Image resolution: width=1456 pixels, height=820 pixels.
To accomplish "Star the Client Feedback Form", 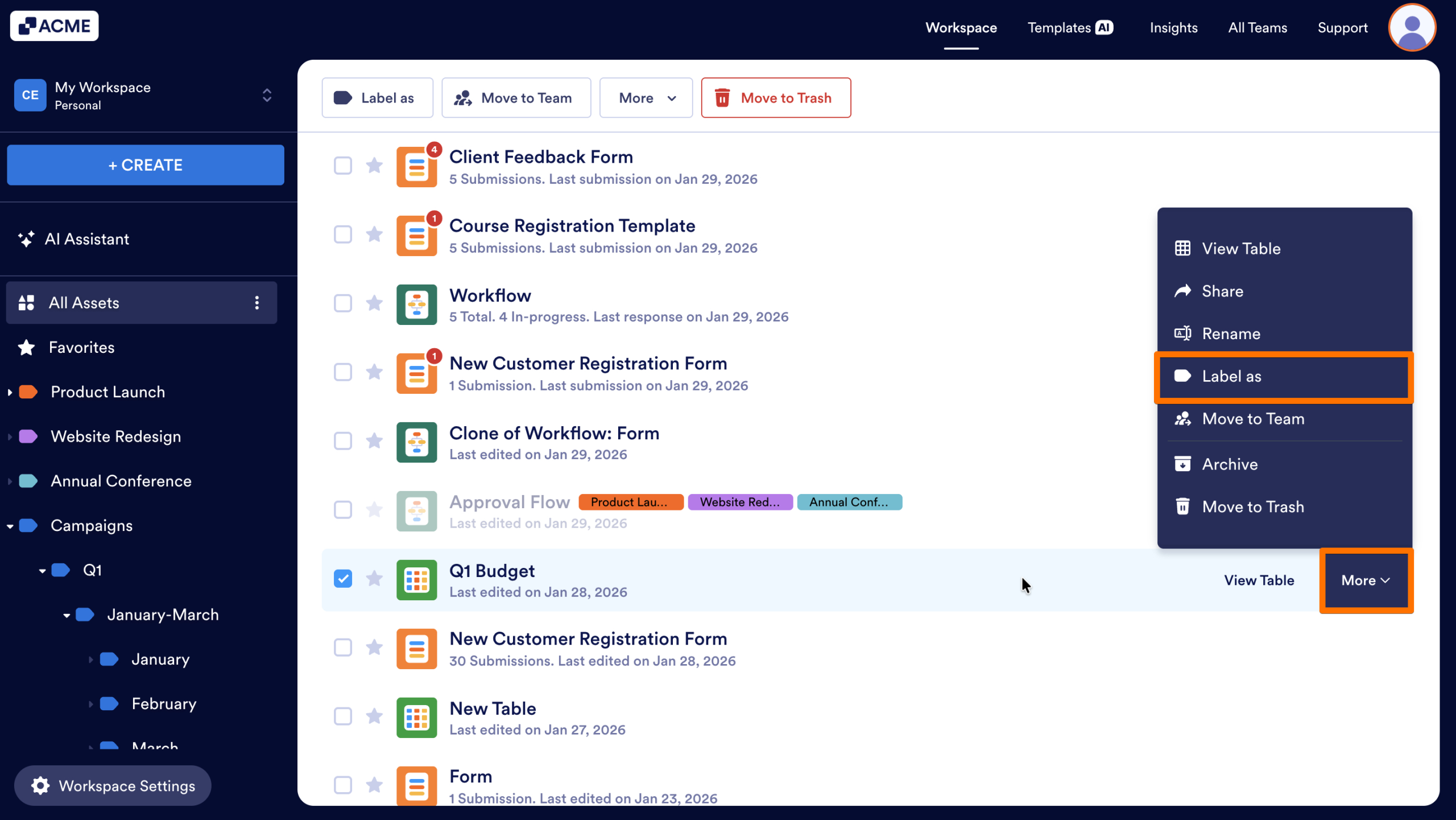I will pyautogui.click(x=374, y=166).
